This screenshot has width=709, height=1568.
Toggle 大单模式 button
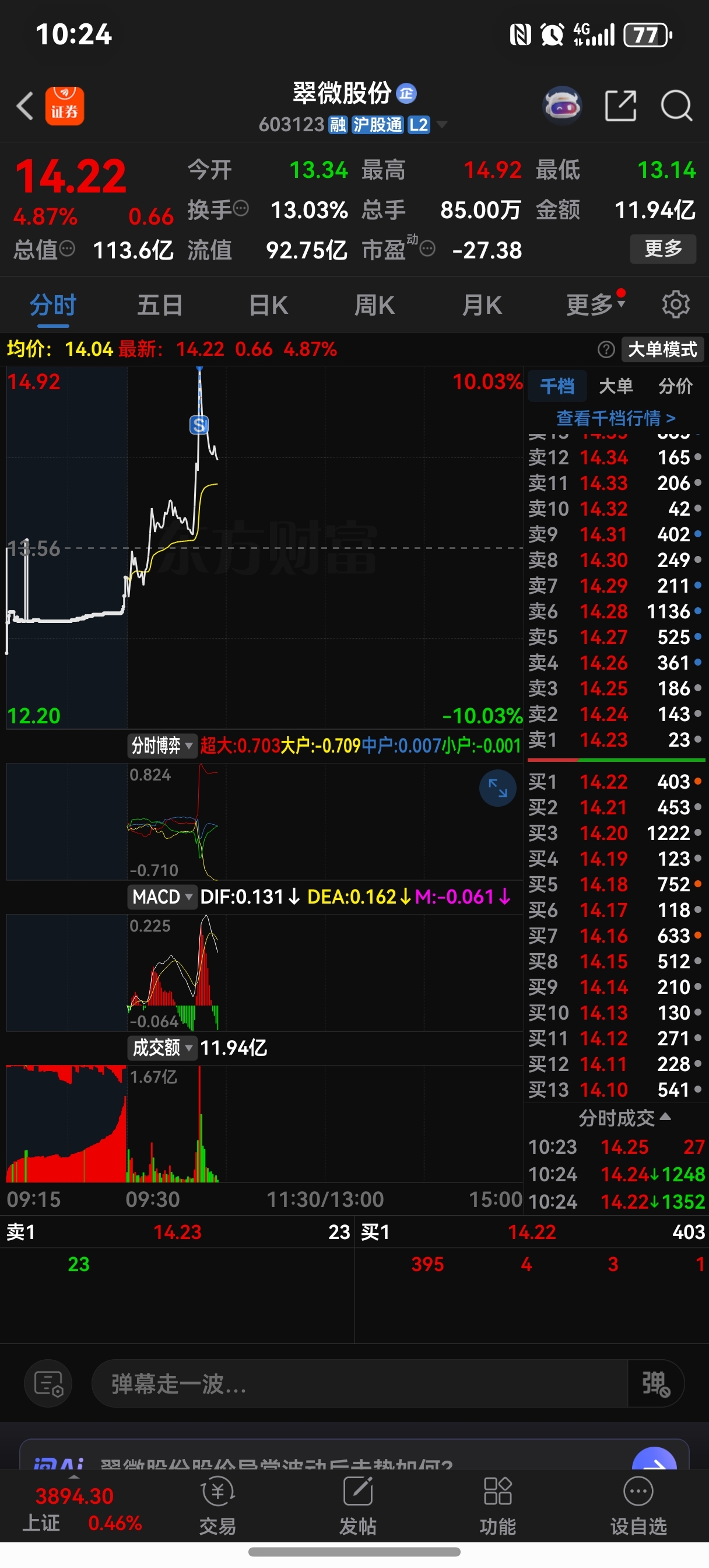point(662,349)
